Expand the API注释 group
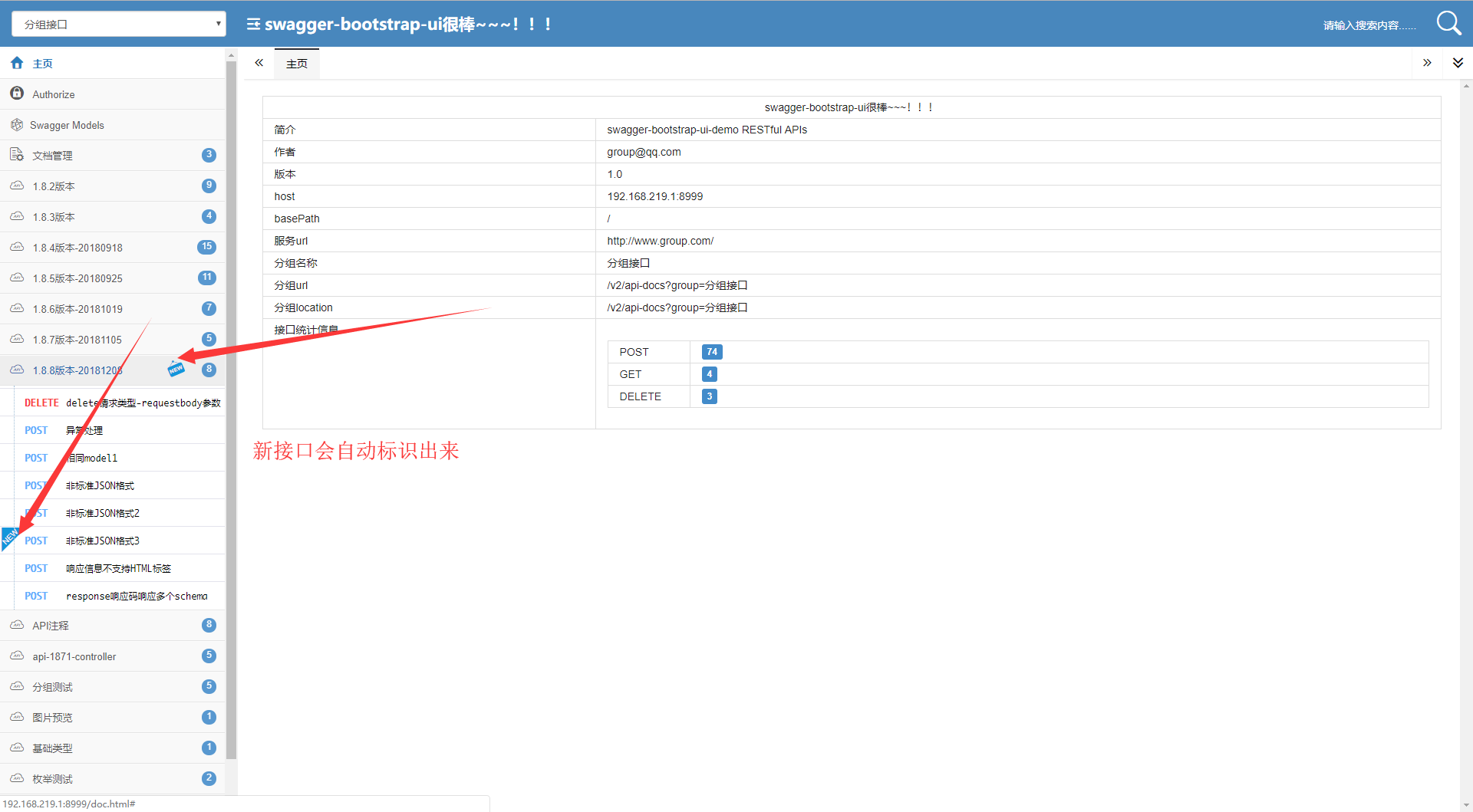 click(x=113, y=626)
